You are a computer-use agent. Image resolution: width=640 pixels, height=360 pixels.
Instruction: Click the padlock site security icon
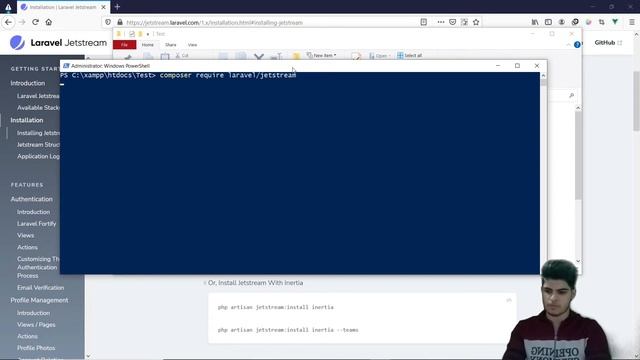[120, 22]
